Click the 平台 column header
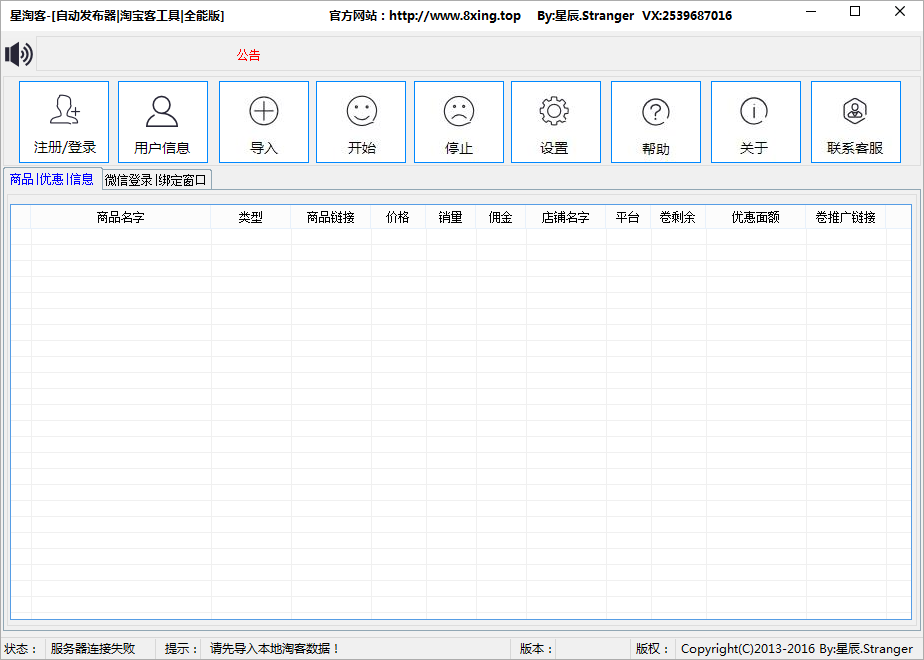The width and height of the screenshot is (924, 660). (628, 217)
